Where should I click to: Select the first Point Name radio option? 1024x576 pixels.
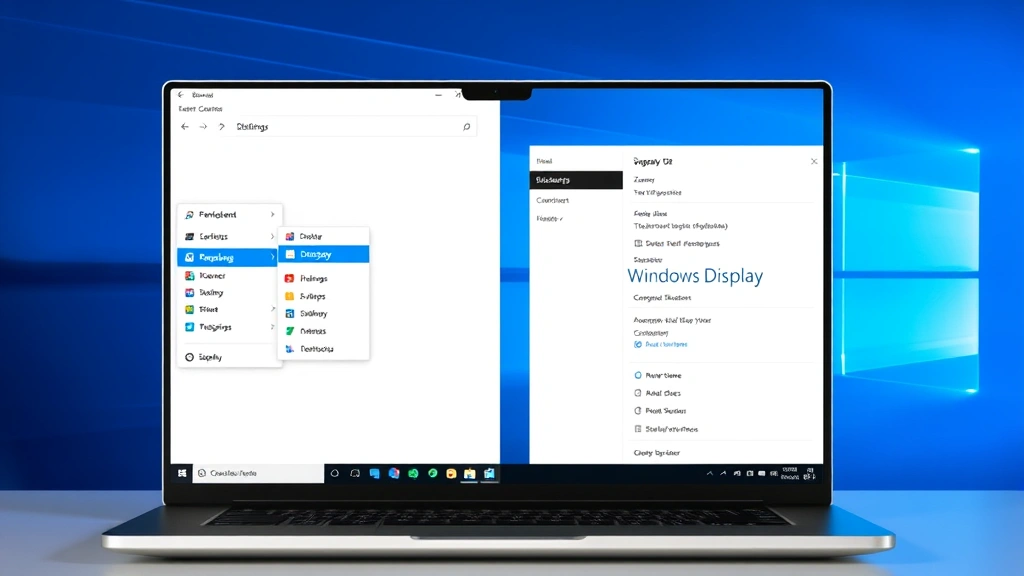[637, 375]
